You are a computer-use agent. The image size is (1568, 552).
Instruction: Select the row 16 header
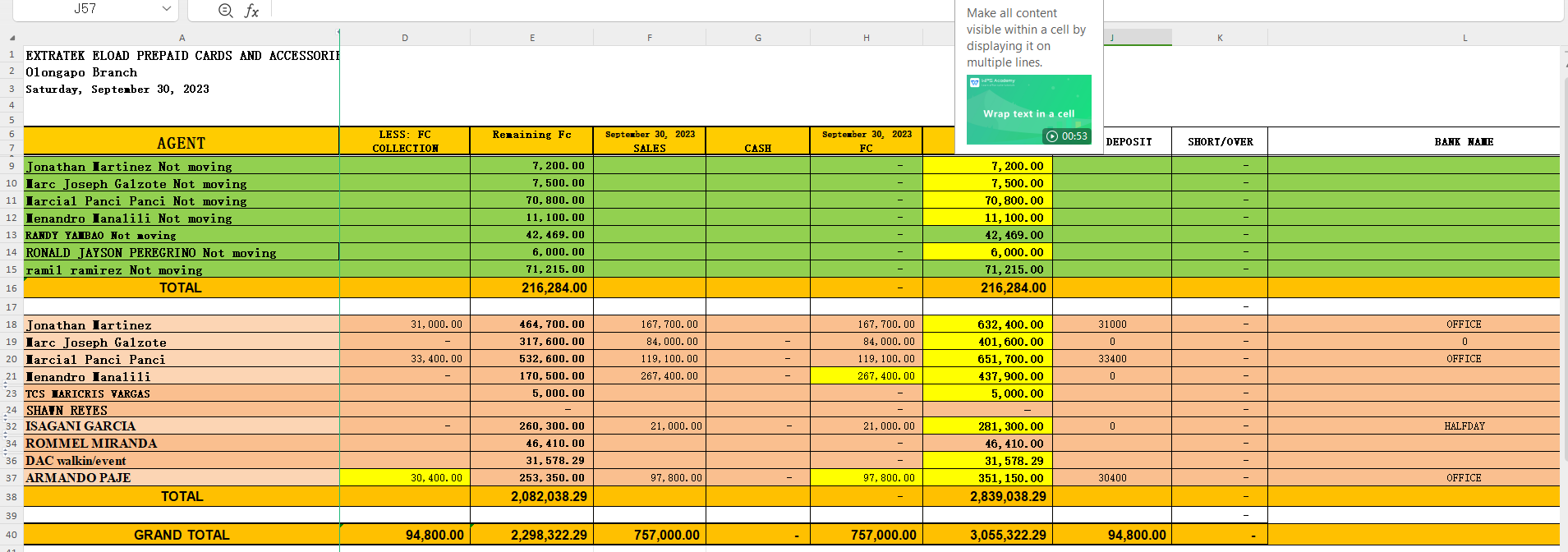click(x=11, y=288)
